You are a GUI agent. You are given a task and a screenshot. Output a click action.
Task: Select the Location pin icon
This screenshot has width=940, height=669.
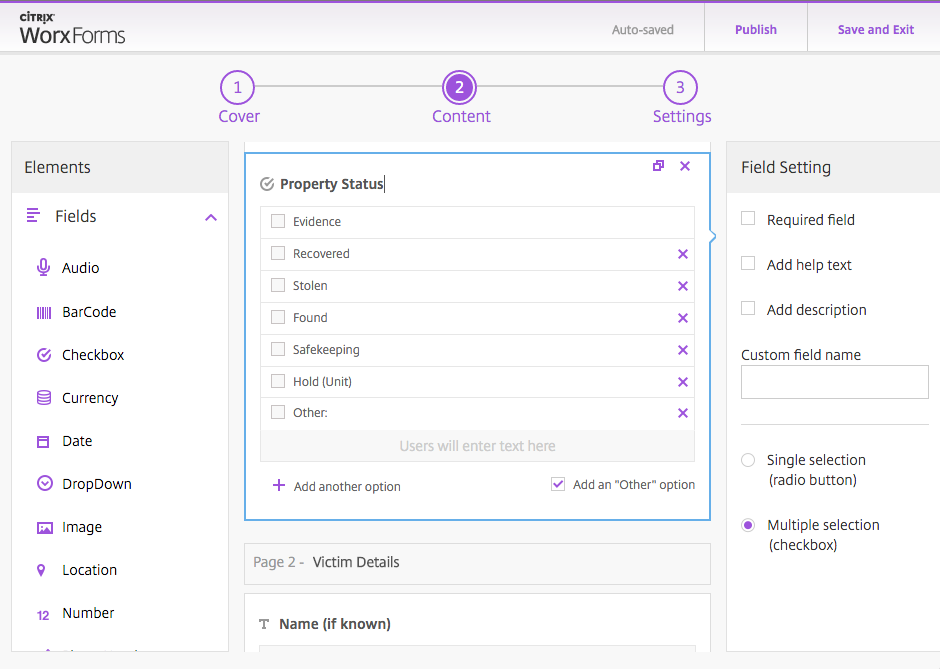coord(42,570)
